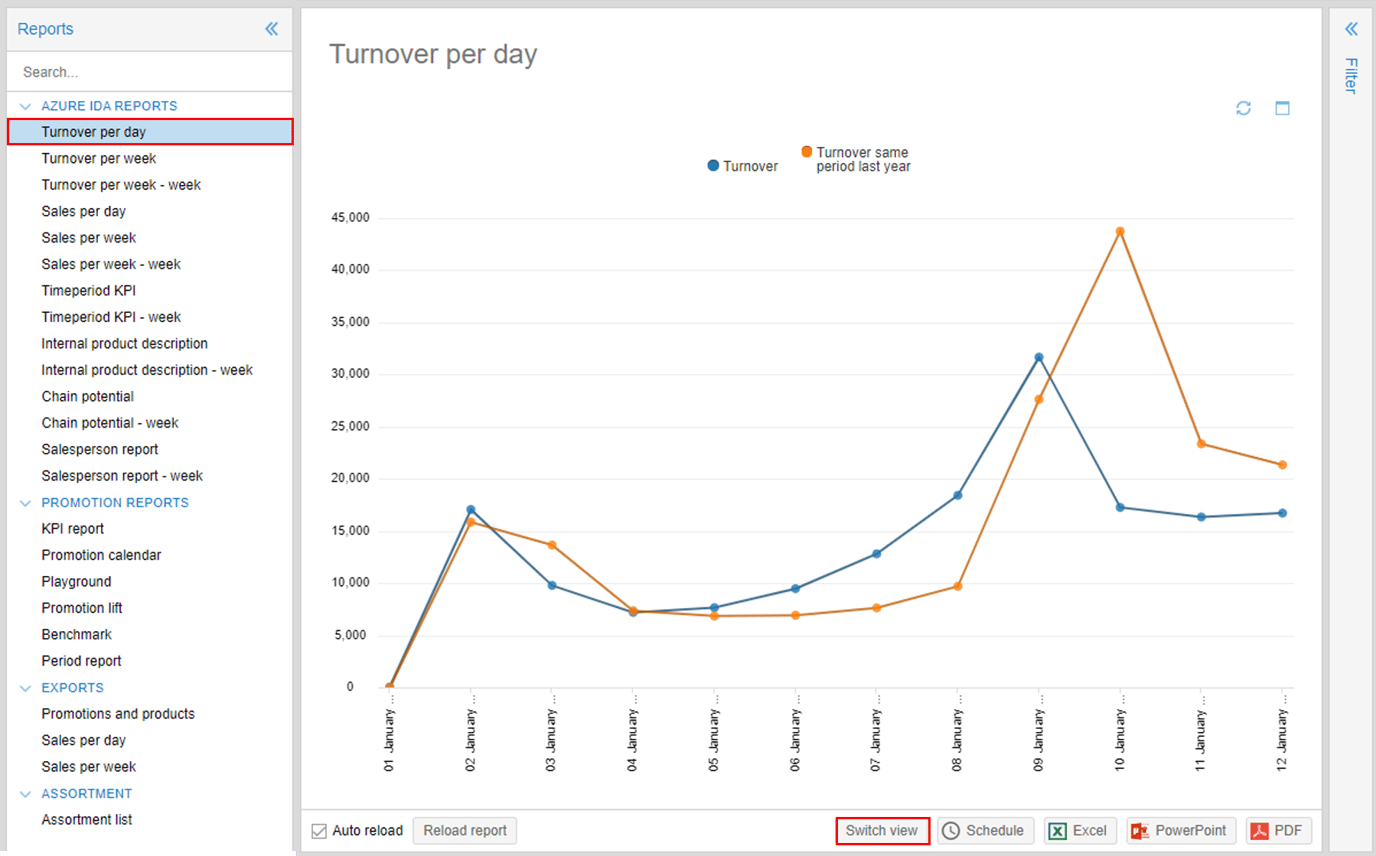Expand the chart to full screen view
The height and width of the screenshot is (856, 1376).
(1282, 108)
